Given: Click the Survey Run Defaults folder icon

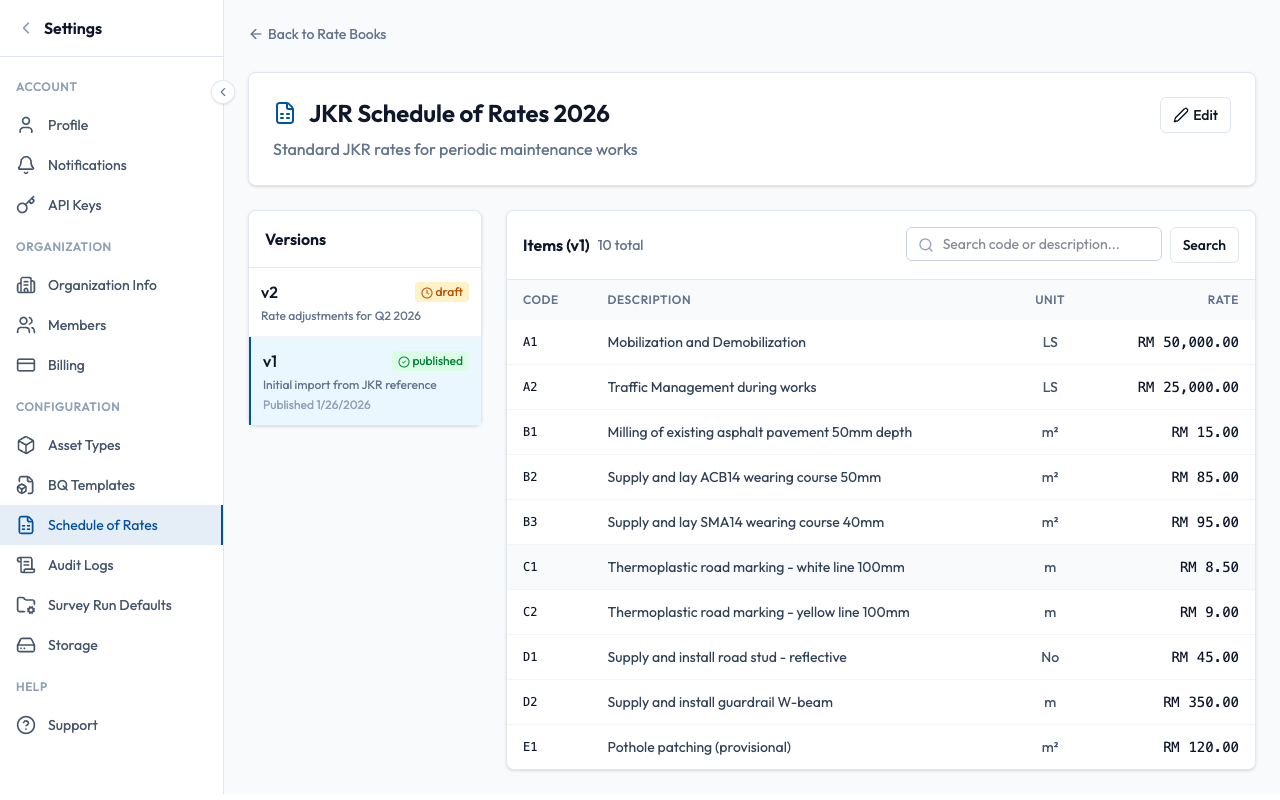Looking at the screenshot, I should (27, 605).
